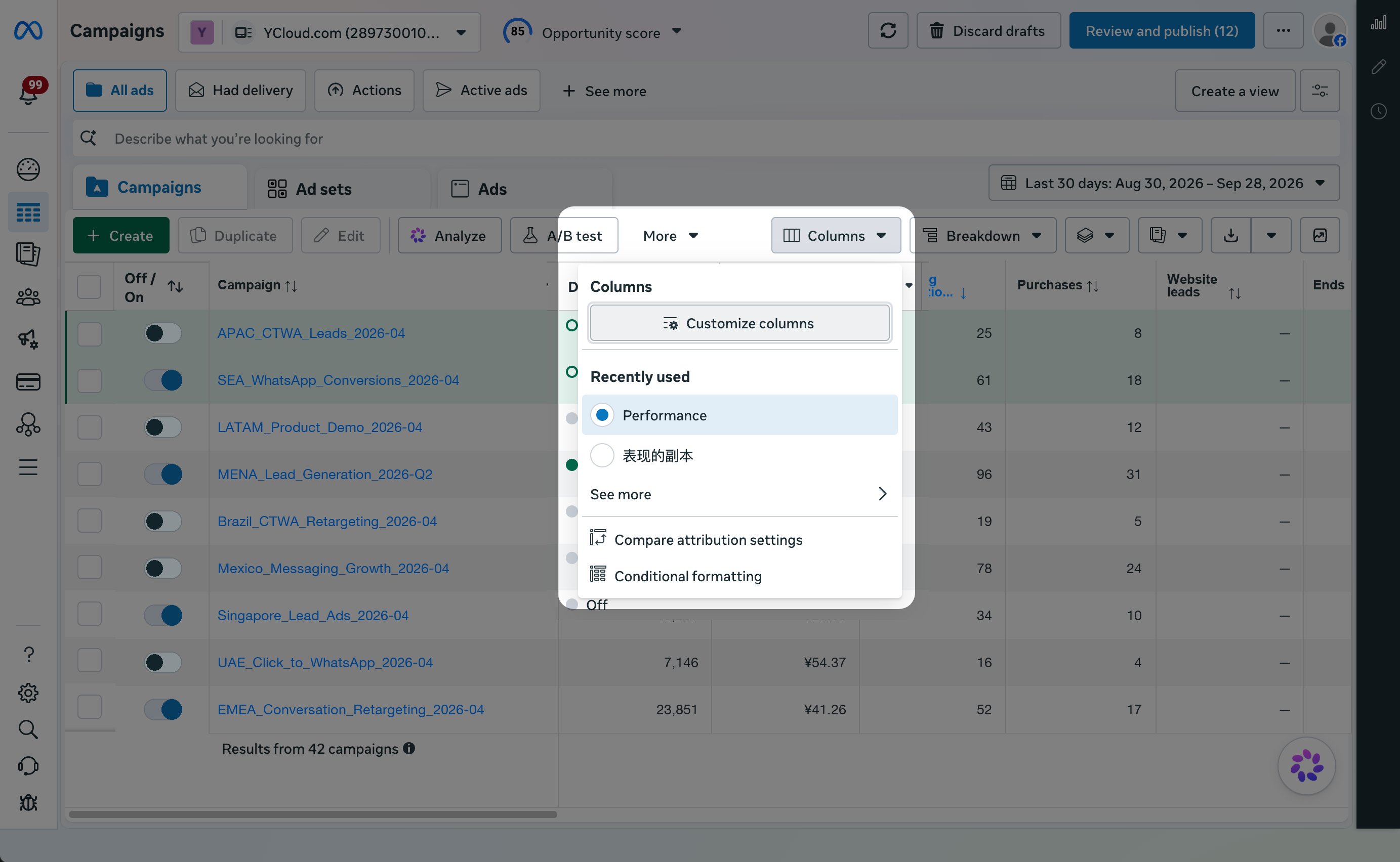The width and height of the screenshot is (1400, 862).
Task: Click the Discard drafts button
Action: click(989, 30)
